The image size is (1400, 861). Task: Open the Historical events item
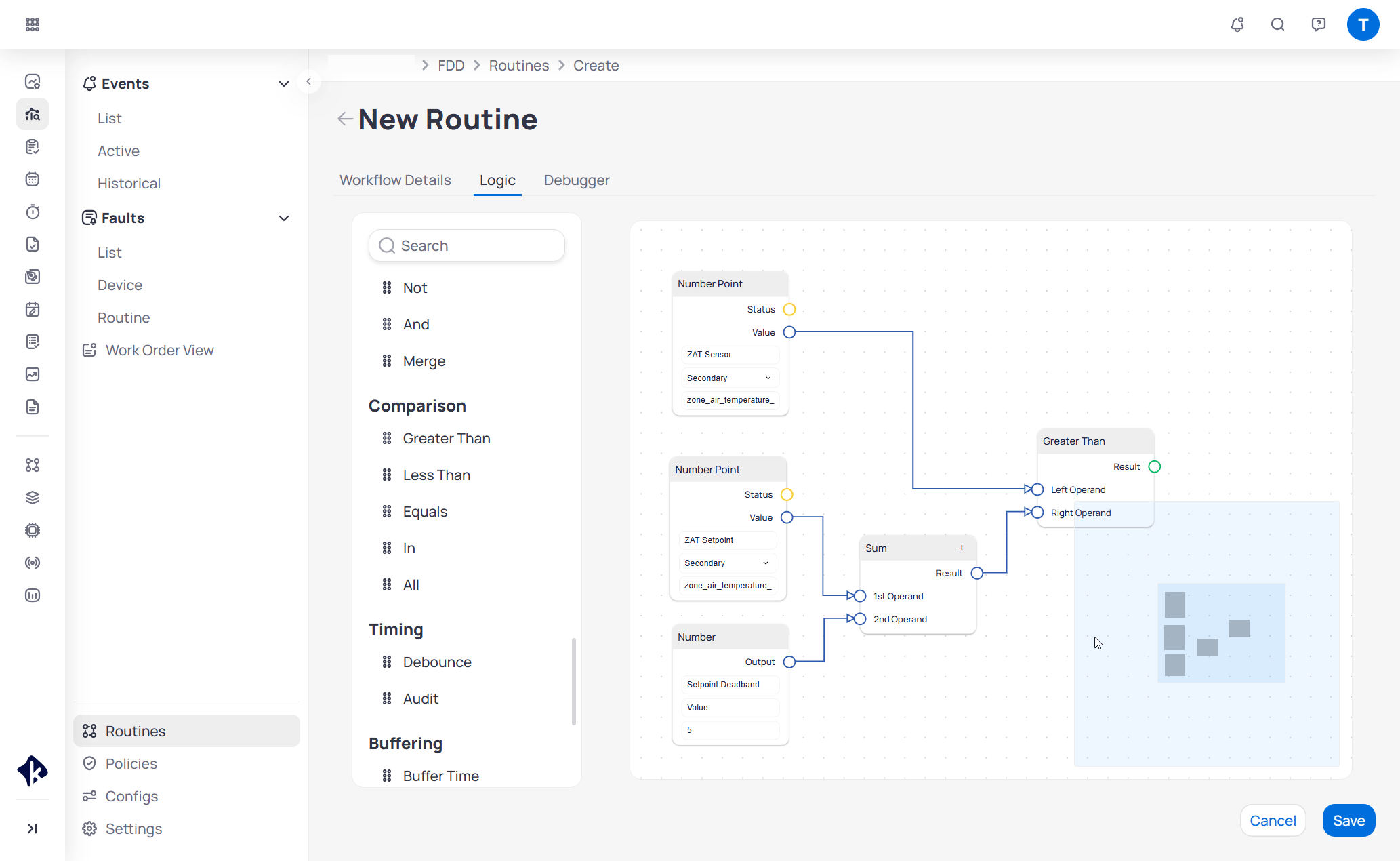tap(129, 184)
